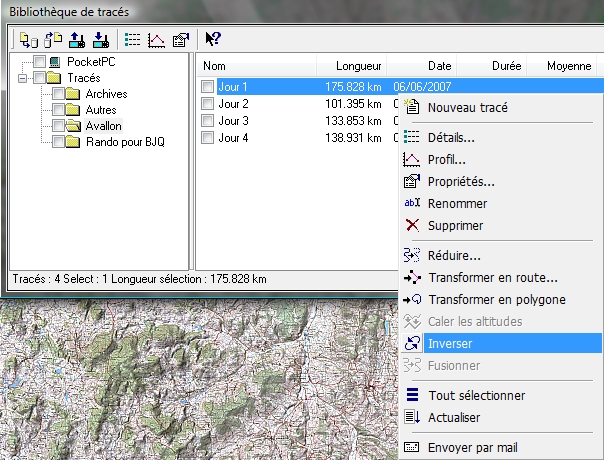Click the first toolbar icon on left
The width and height of the screenshot is (604, 460).
click(29, 40)
